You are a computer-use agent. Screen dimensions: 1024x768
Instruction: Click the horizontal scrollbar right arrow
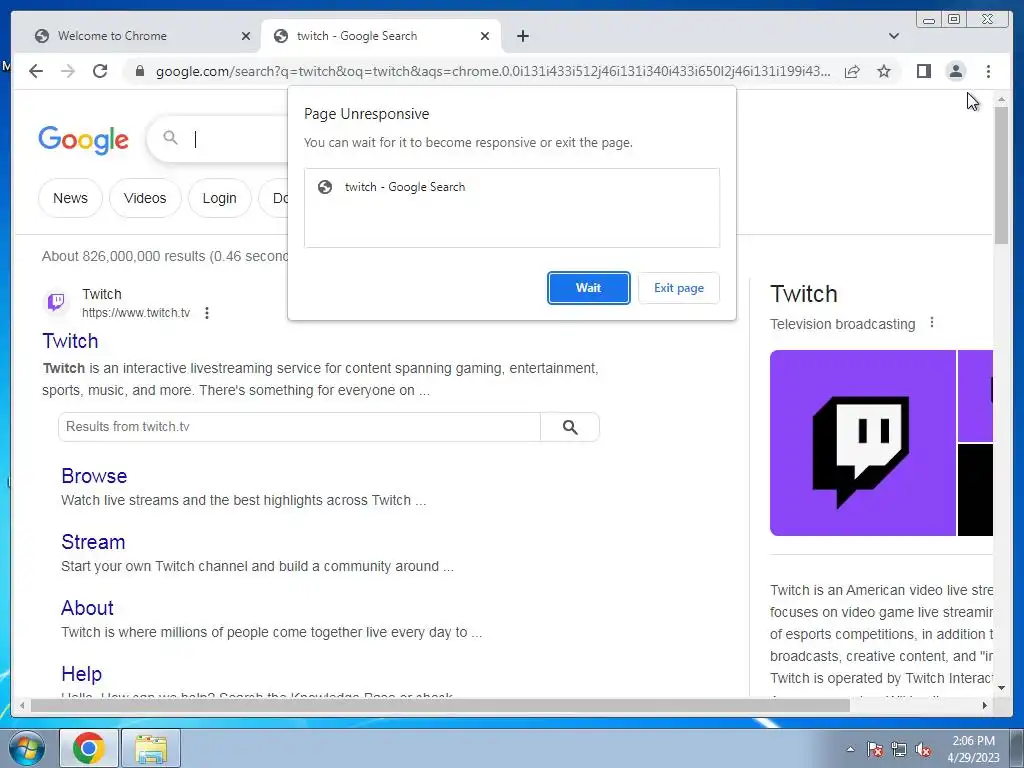point(985,705)
